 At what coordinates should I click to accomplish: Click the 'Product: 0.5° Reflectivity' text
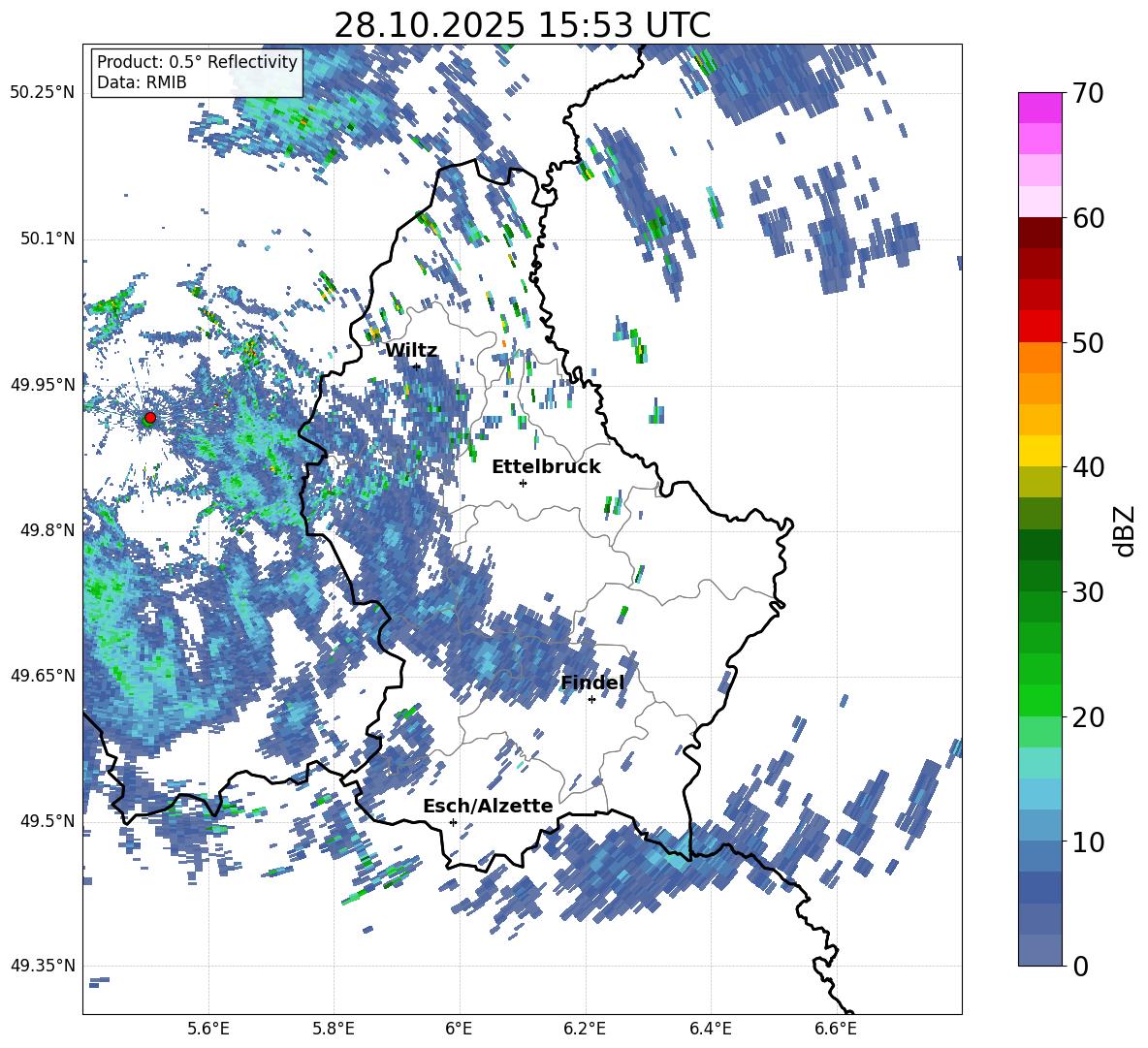(x=197, y=61)
